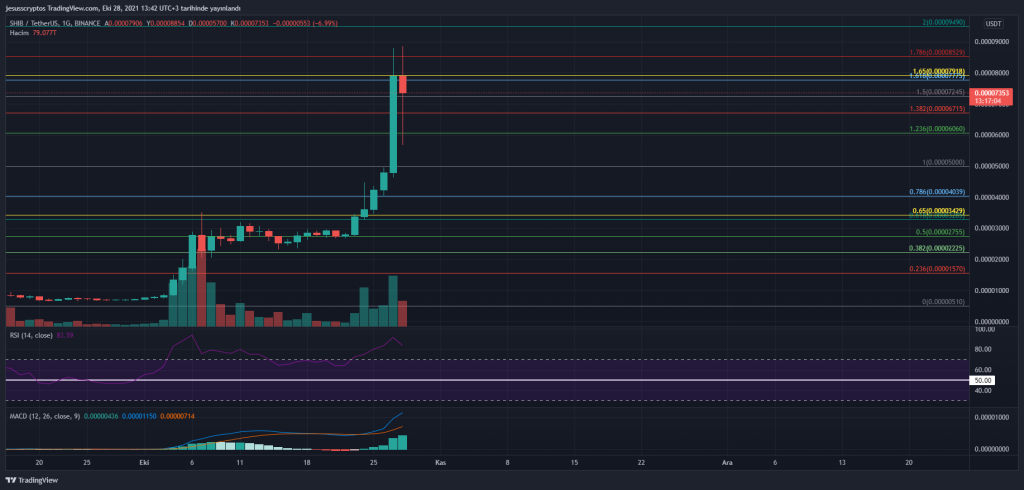Select the 1.382(0.00006715) Fibonacci level label

coord(938,109)
